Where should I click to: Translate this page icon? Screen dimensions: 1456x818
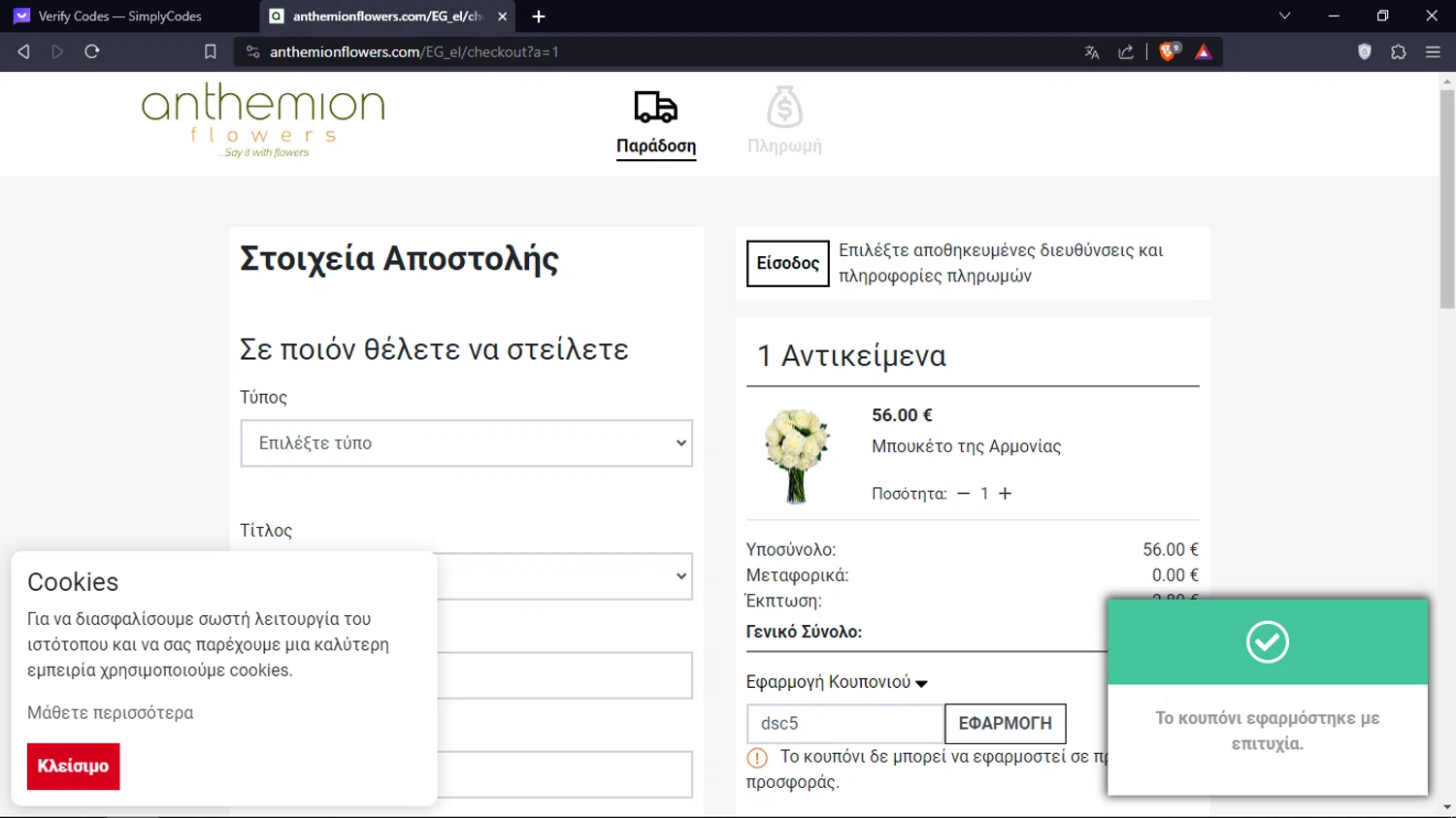(1092, 52)
